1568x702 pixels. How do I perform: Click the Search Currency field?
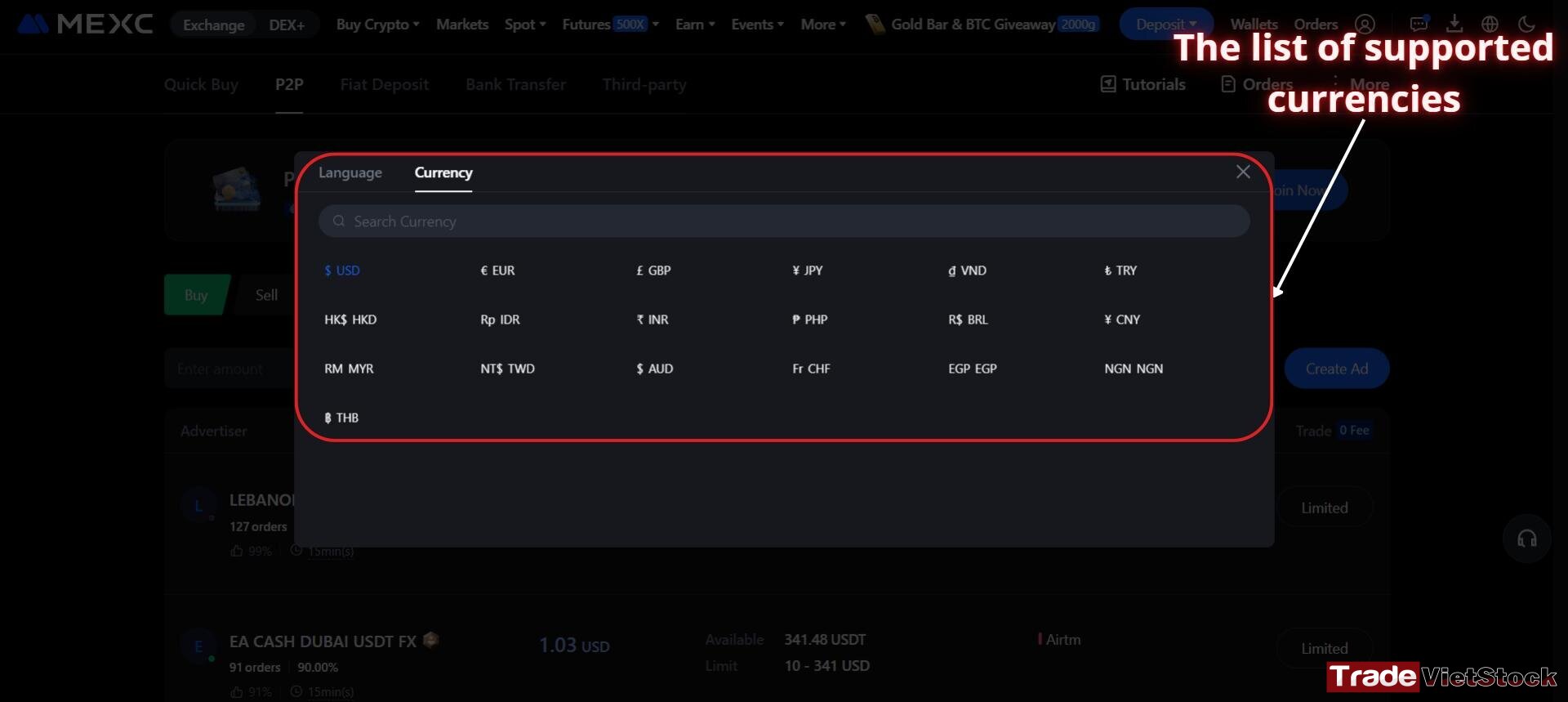pyautogui.click(x=784, y=221)
